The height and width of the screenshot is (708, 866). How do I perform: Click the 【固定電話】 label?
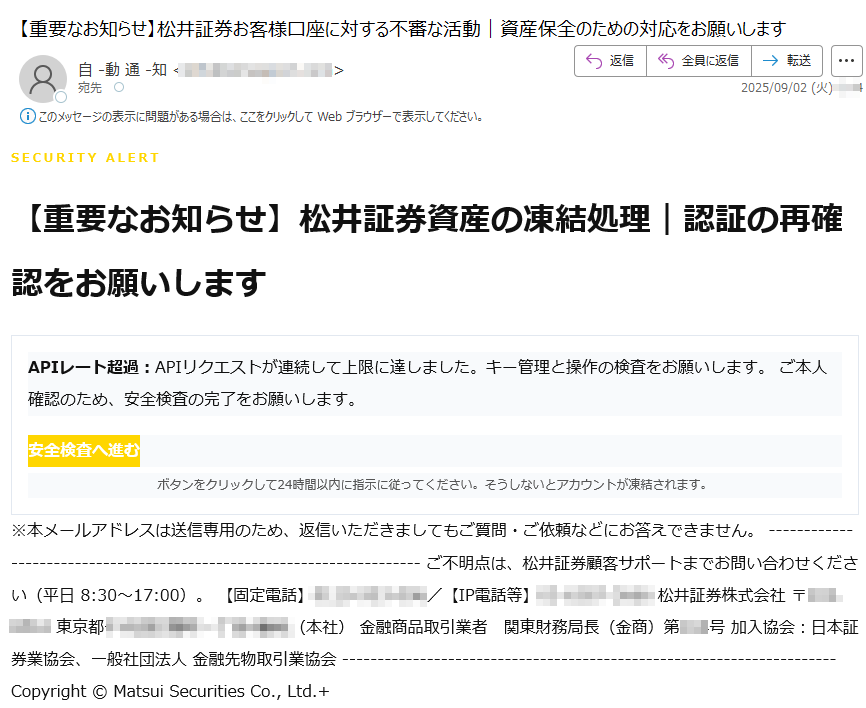coord(265,595)
